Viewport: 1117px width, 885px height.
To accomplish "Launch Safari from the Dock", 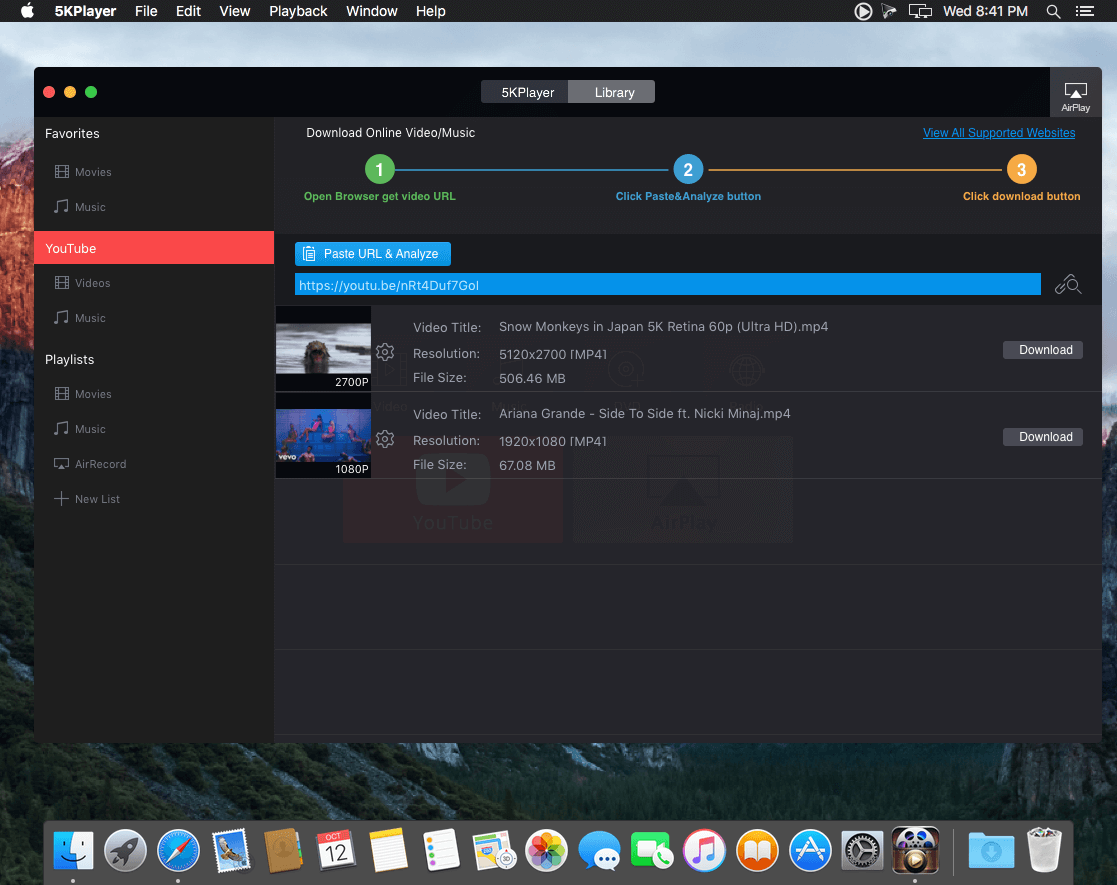I will pyautogui.click(x=178, y=850).
